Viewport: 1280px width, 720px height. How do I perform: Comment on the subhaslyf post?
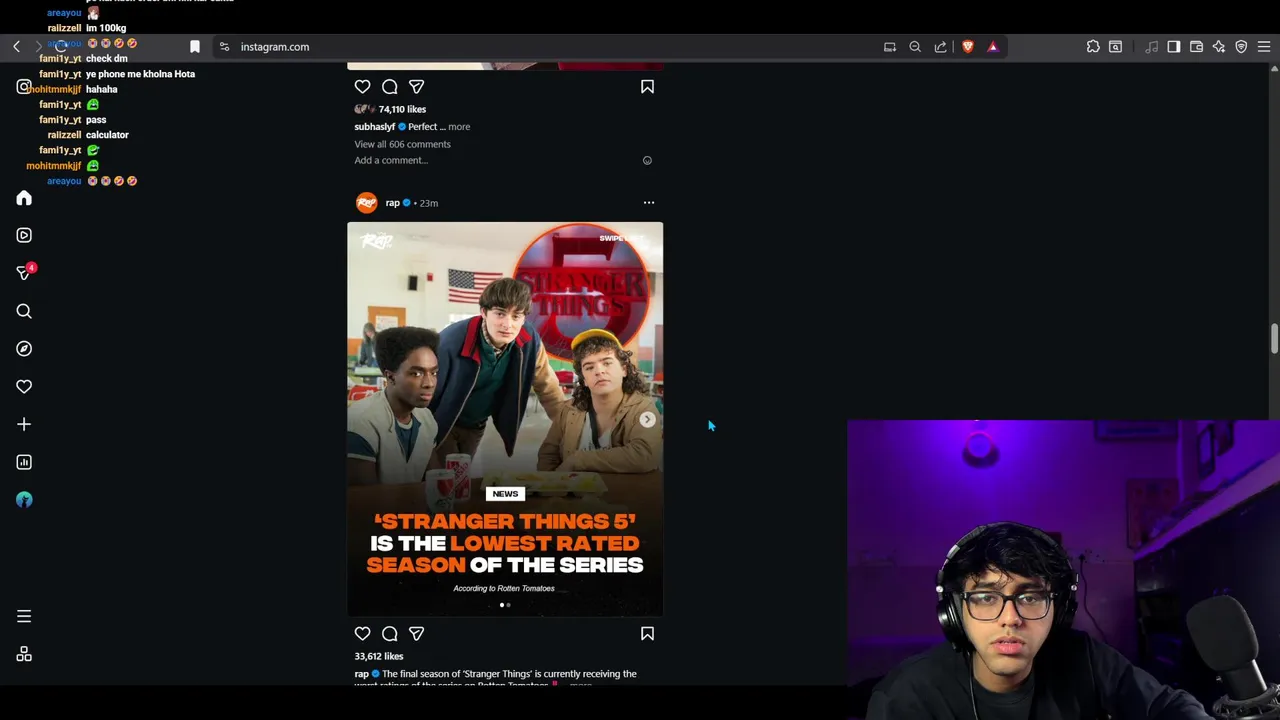point(389,87)
